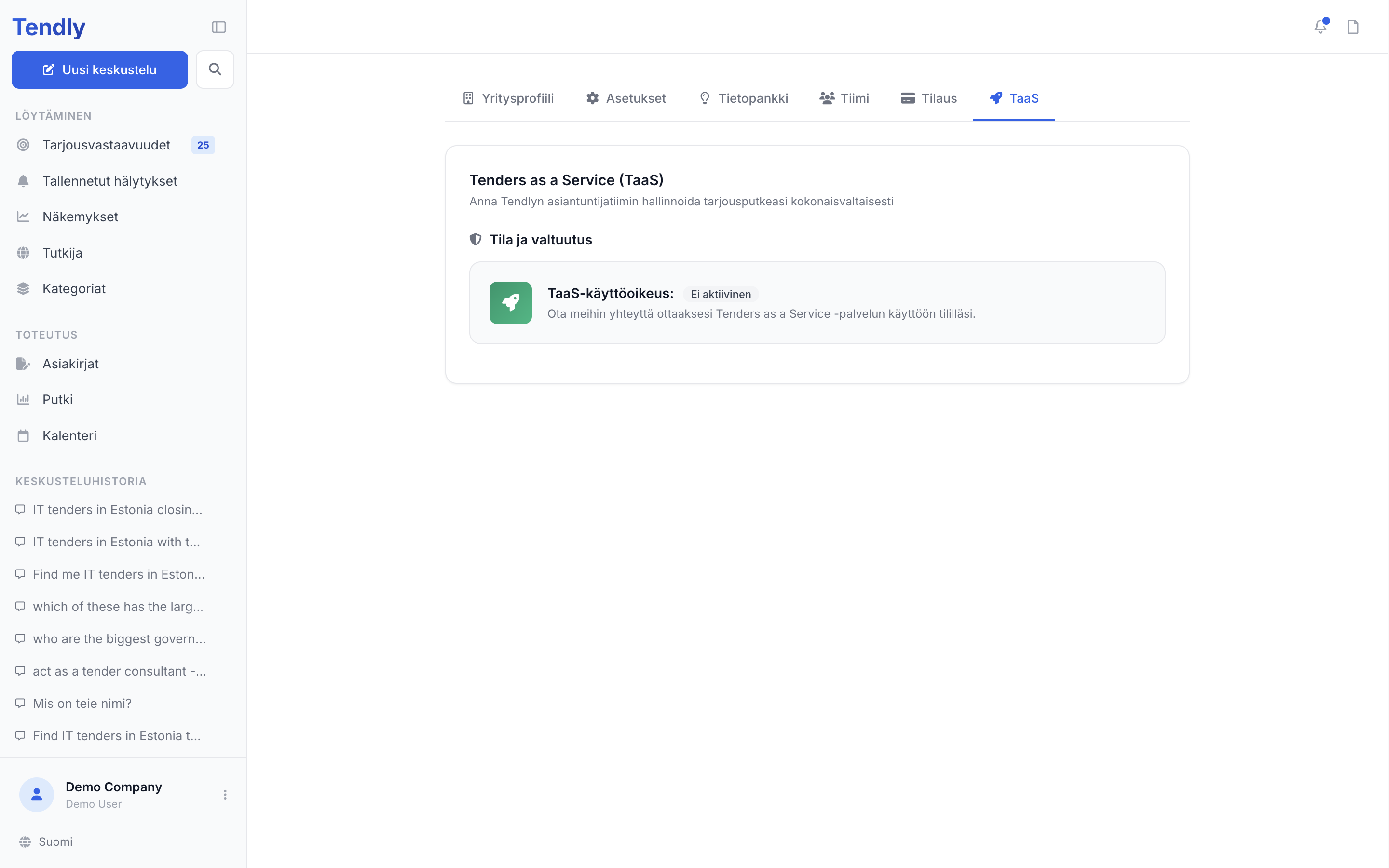
Task: Switch to the Asetukset tab
Action: (x=626, y=98)
